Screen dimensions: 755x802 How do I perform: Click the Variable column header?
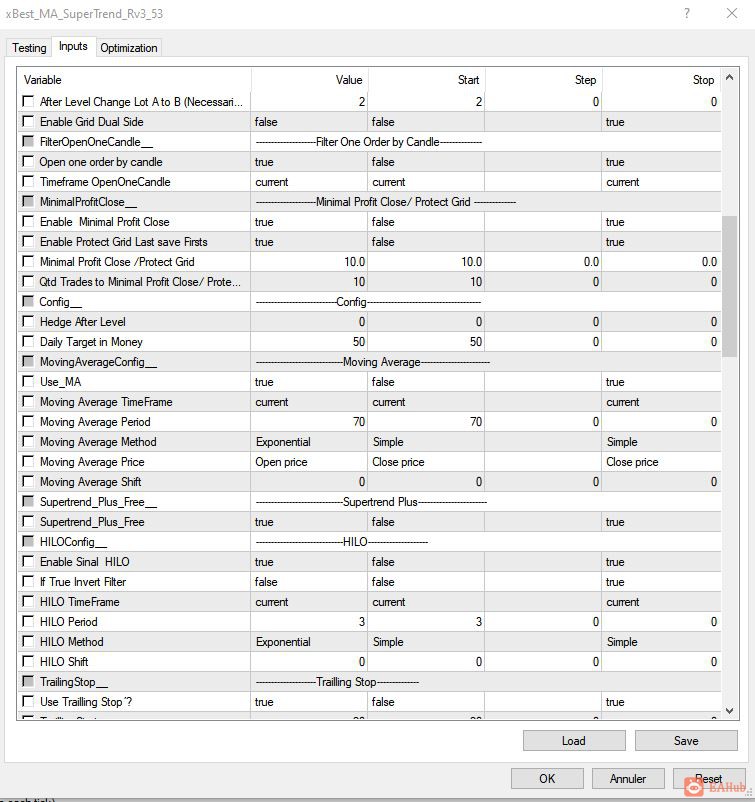(x=135, y=80)
